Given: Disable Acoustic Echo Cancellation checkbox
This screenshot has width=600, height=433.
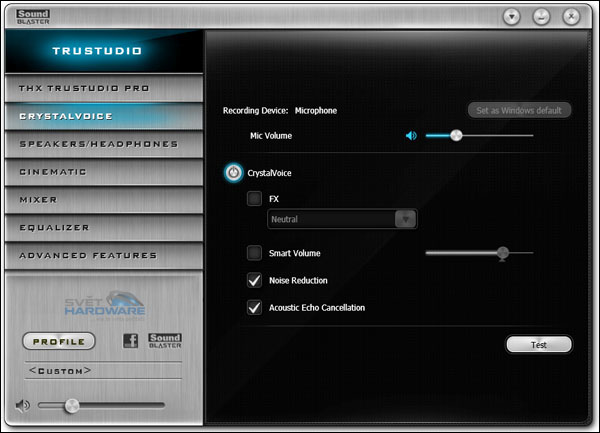Looking at the screenshot, I should point(254,308).
